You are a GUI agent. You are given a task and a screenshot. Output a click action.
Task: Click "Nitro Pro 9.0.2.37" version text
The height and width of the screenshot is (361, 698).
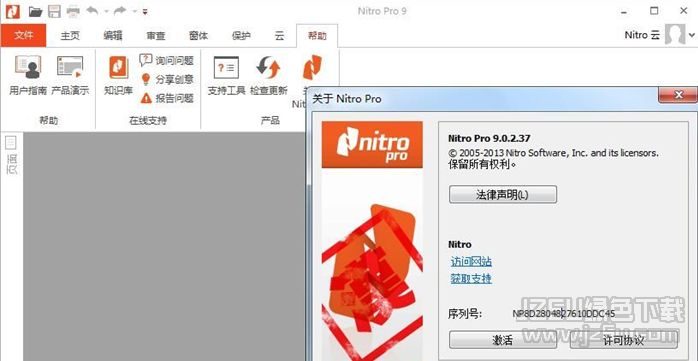coord(489,139)
